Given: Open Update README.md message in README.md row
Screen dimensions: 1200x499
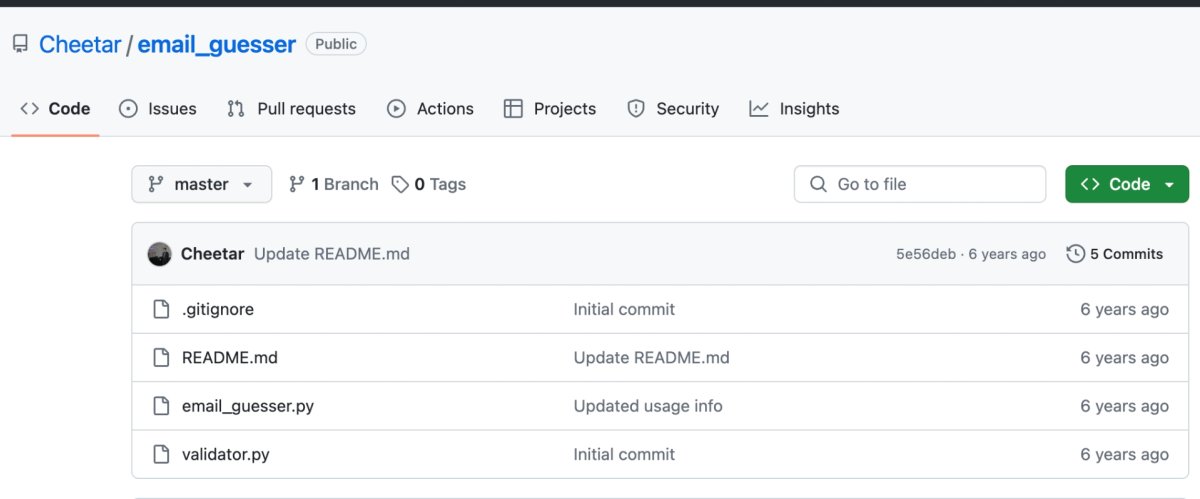Looking at the screenshot, I should point(652,358).
